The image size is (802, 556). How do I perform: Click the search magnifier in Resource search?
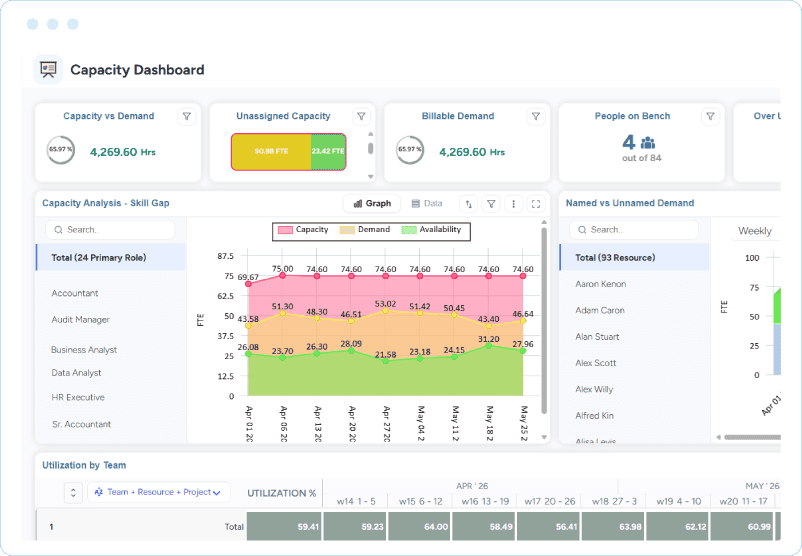click(x=582, y=230)
